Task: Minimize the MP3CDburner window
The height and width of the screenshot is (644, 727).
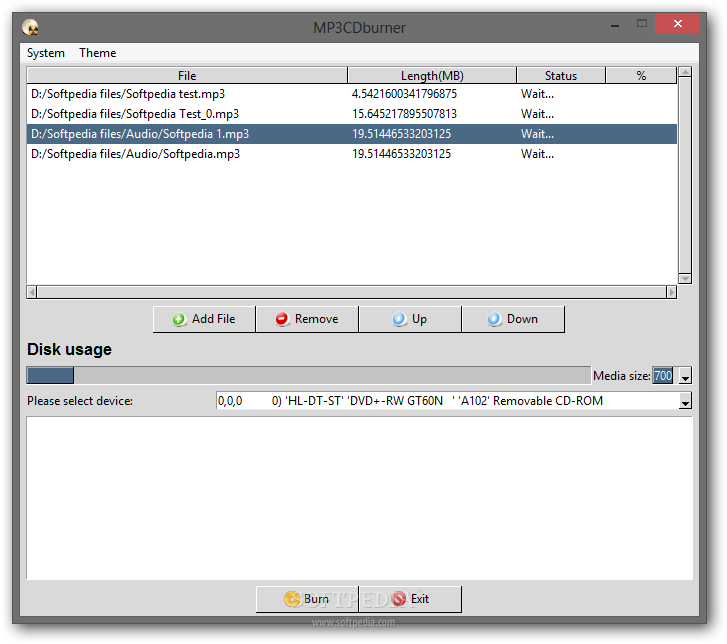Action: coord(615,24)
